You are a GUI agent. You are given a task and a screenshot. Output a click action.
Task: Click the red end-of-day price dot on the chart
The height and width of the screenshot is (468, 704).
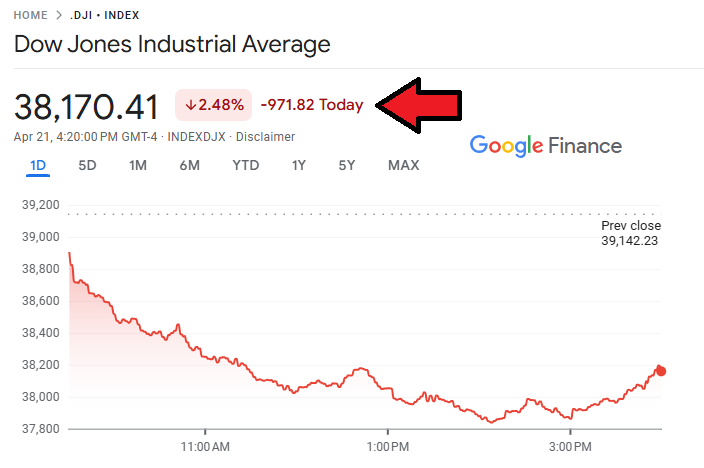[x=660, y=371]
